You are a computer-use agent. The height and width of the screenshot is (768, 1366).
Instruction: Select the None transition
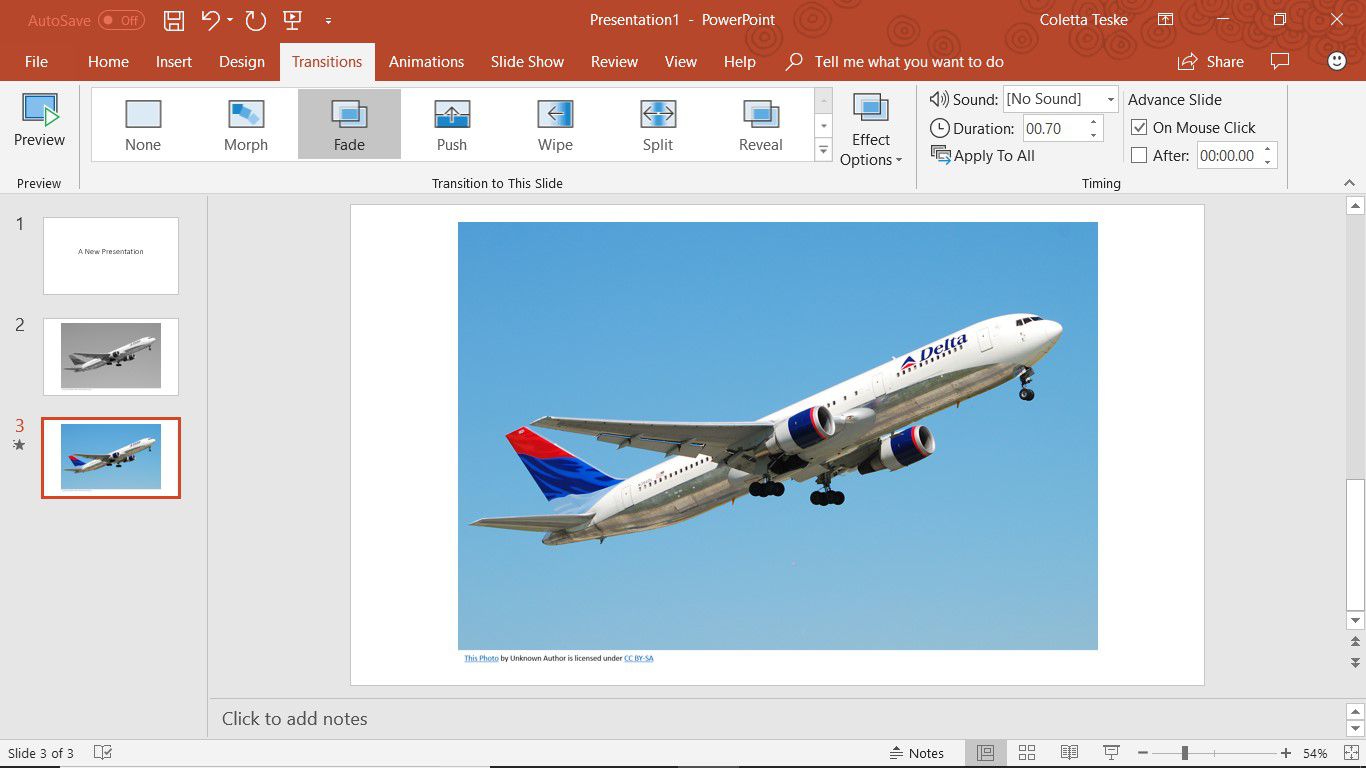143,124
